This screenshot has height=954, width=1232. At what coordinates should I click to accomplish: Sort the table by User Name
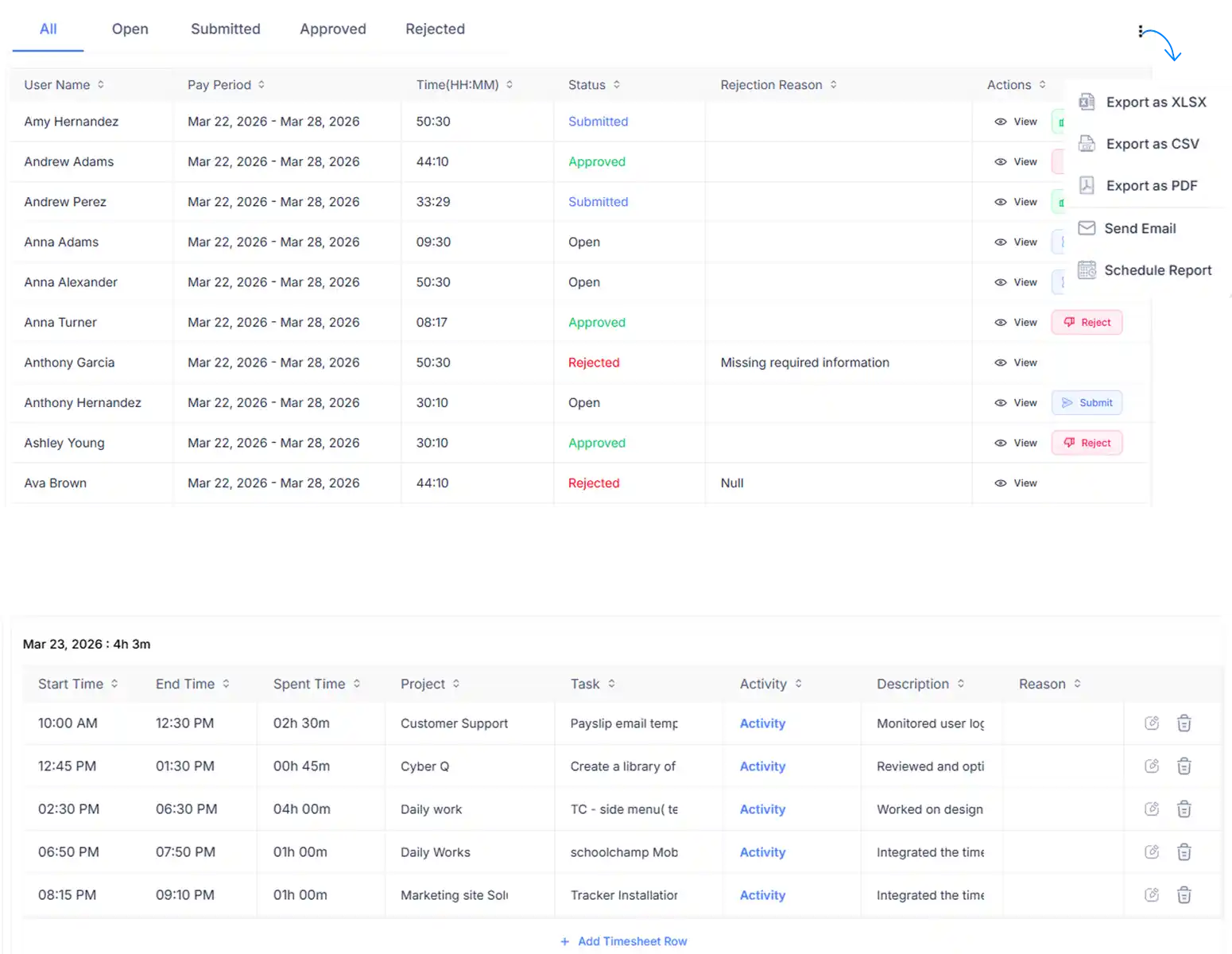coord(100,84)
